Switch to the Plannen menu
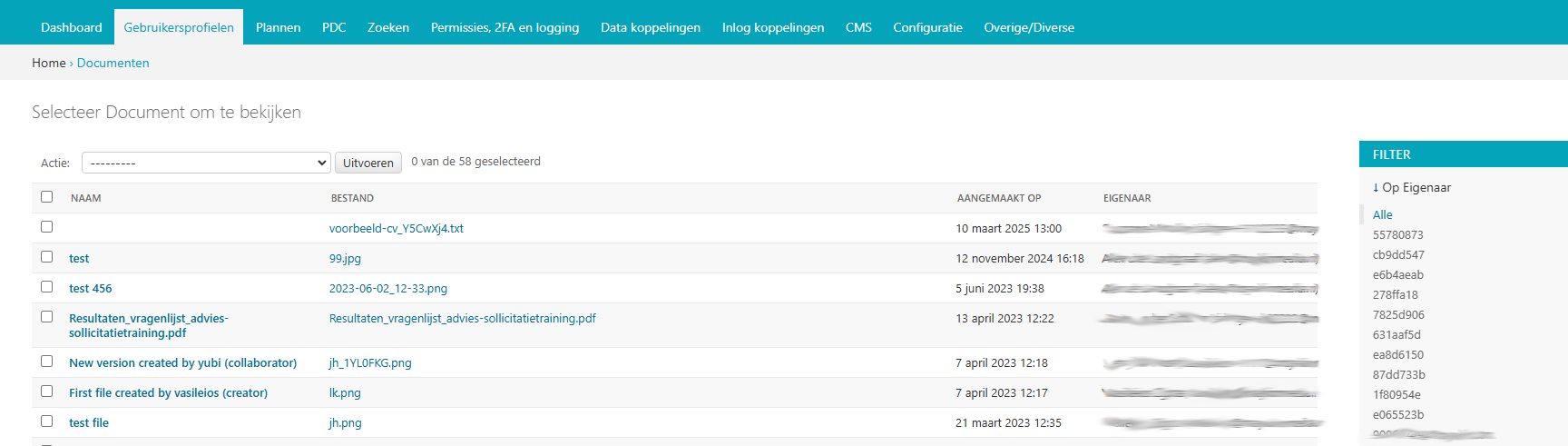Viewport: 1568px width, 446px height. (278, 27)
